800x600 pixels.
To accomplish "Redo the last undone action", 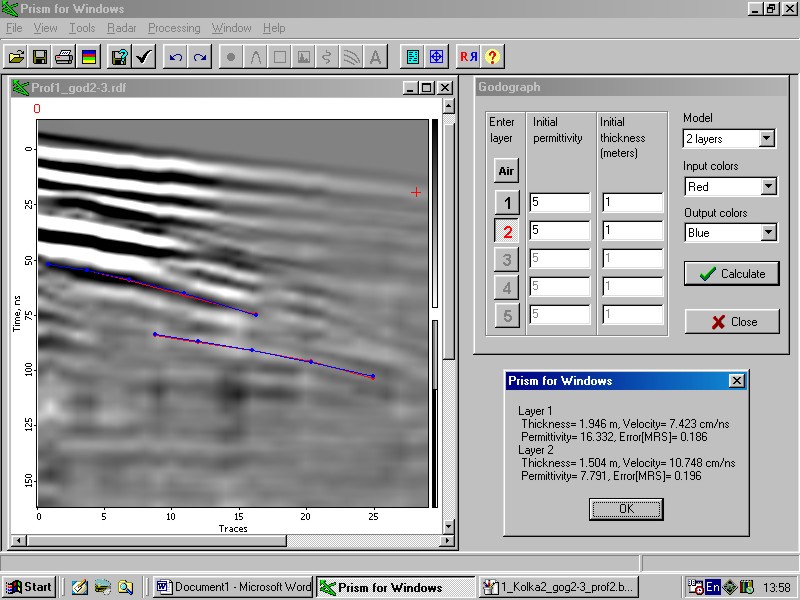I will pyautogui.click(x=199, y=57).
